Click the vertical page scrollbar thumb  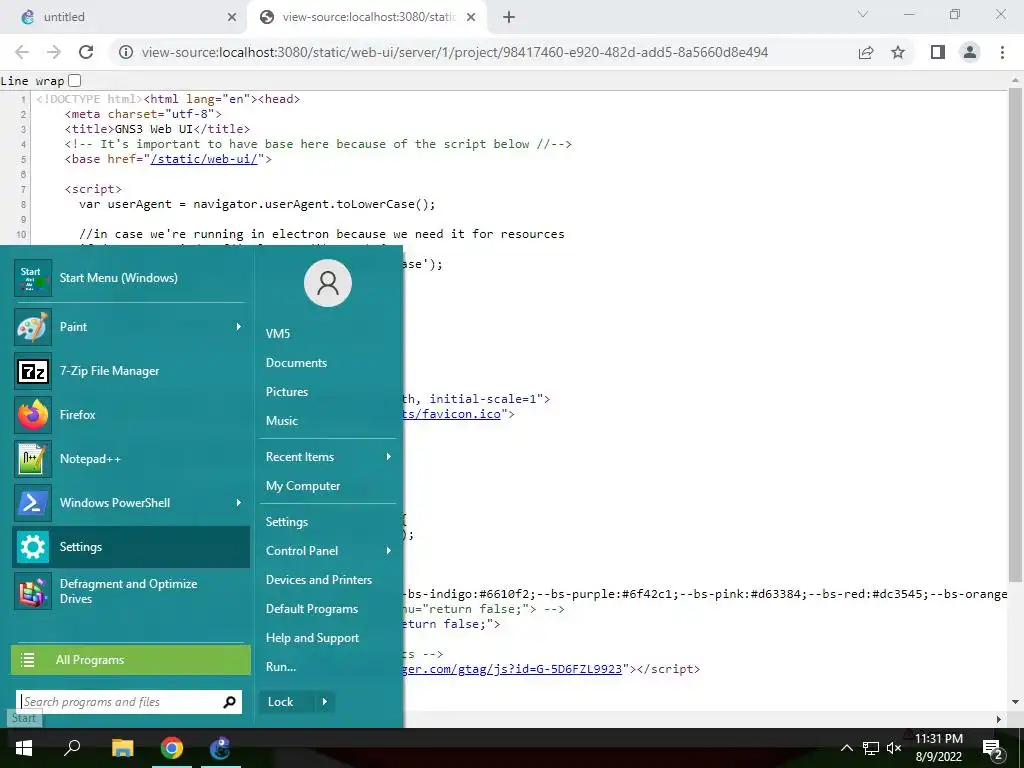pyautogui.click(x=1015, y=333)
